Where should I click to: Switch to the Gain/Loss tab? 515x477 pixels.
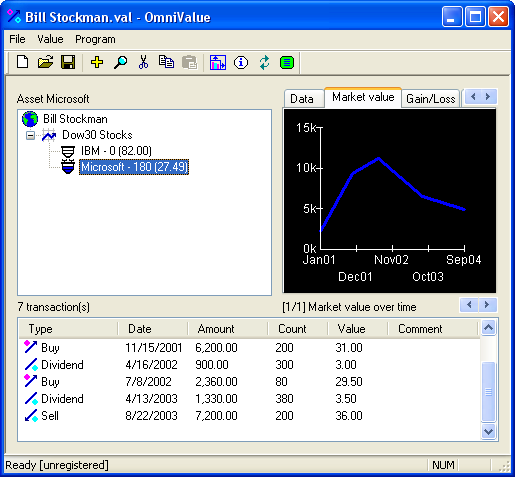430,99
